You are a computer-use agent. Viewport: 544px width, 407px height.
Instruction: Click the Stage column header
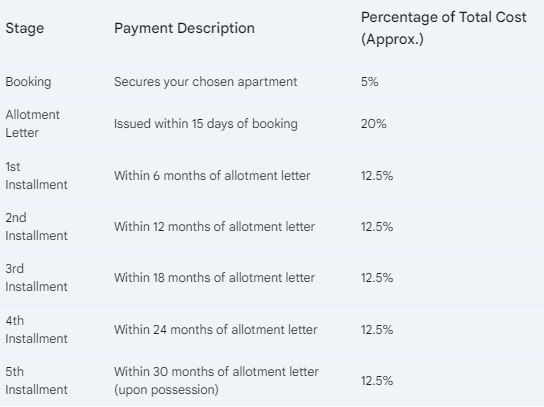point(25,28)
